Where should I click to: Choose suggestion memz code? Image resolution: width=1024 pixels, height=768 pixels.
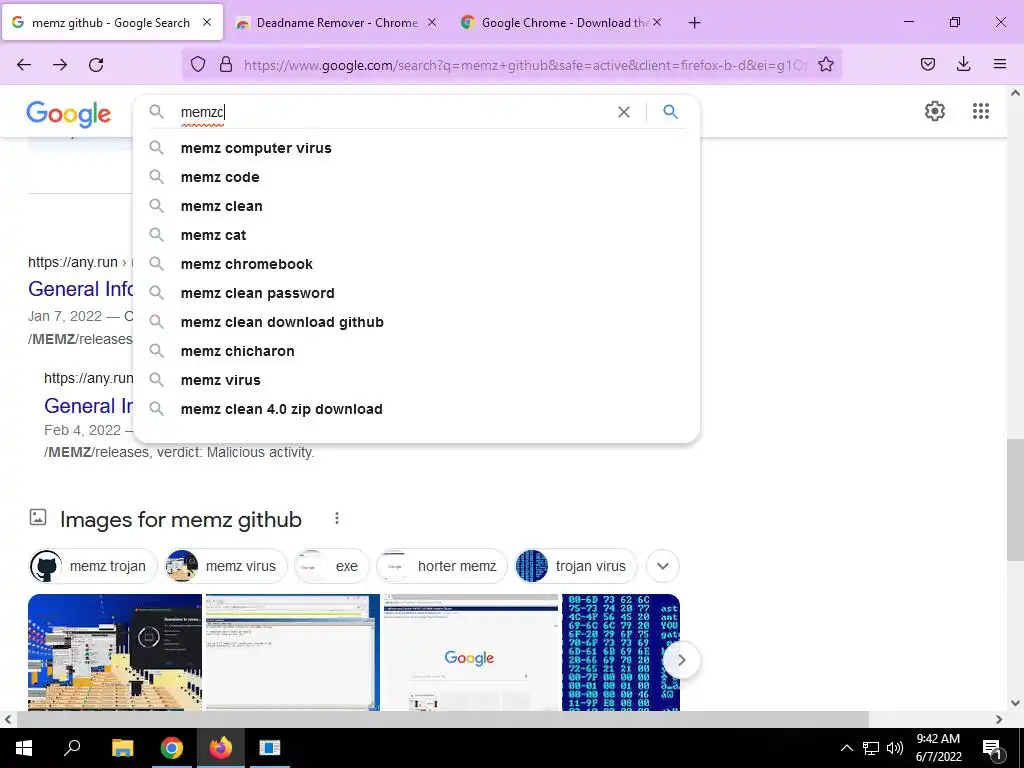pyautogui.click(x=416, y=177)
